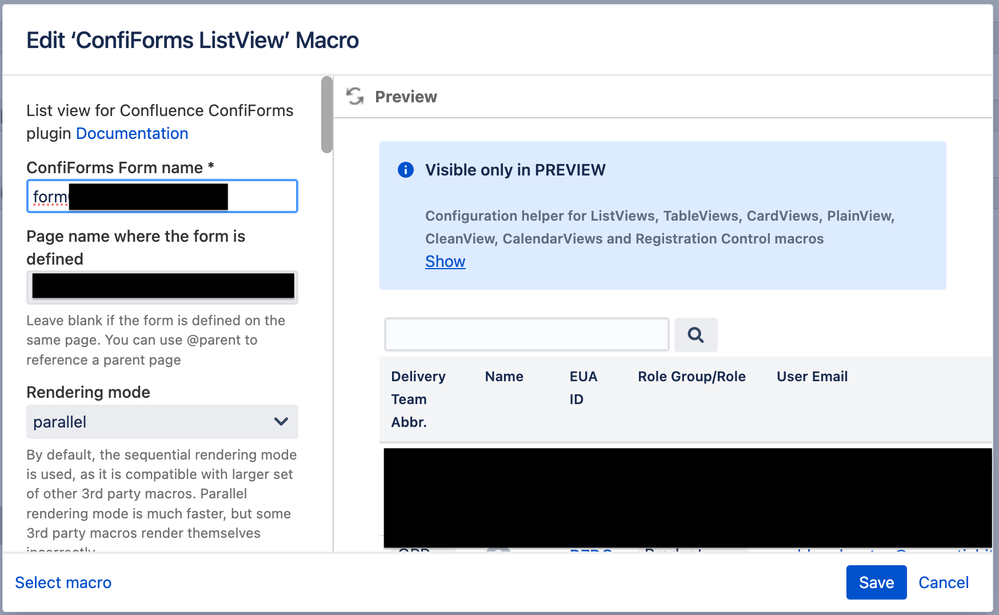The width and height of the screenshot is (999, 615).
Task: Click the ConfiForms Form name field
Action: point(162,196)
